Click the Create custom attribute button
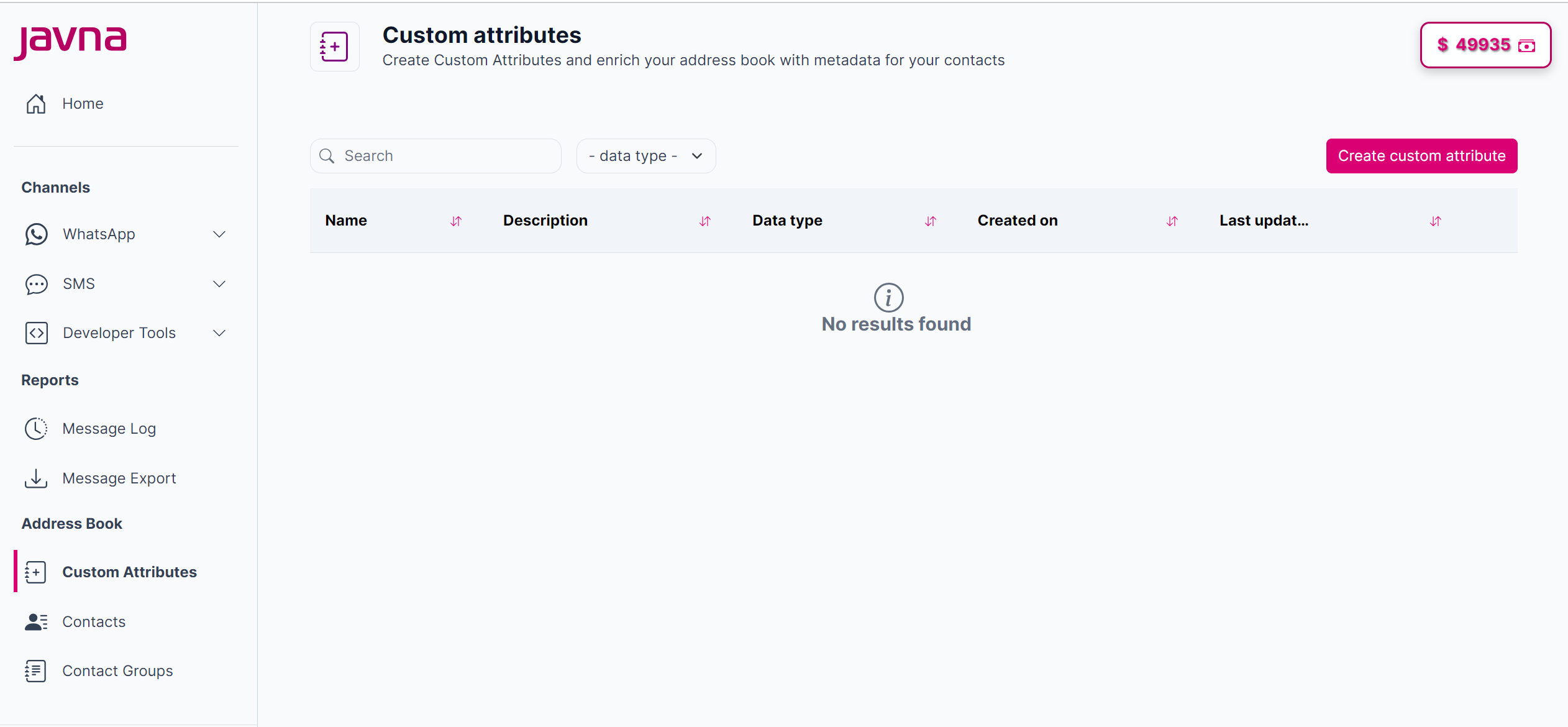Screen dimensions: 1568x727 [1421, 156]
